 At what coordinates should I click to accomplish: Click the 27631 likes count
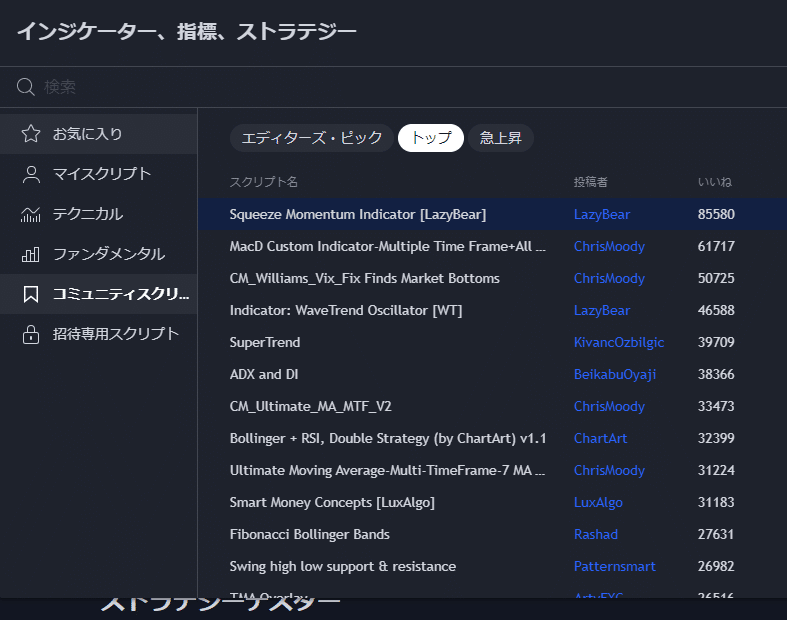pyautogui.click(x=716, y=535)
